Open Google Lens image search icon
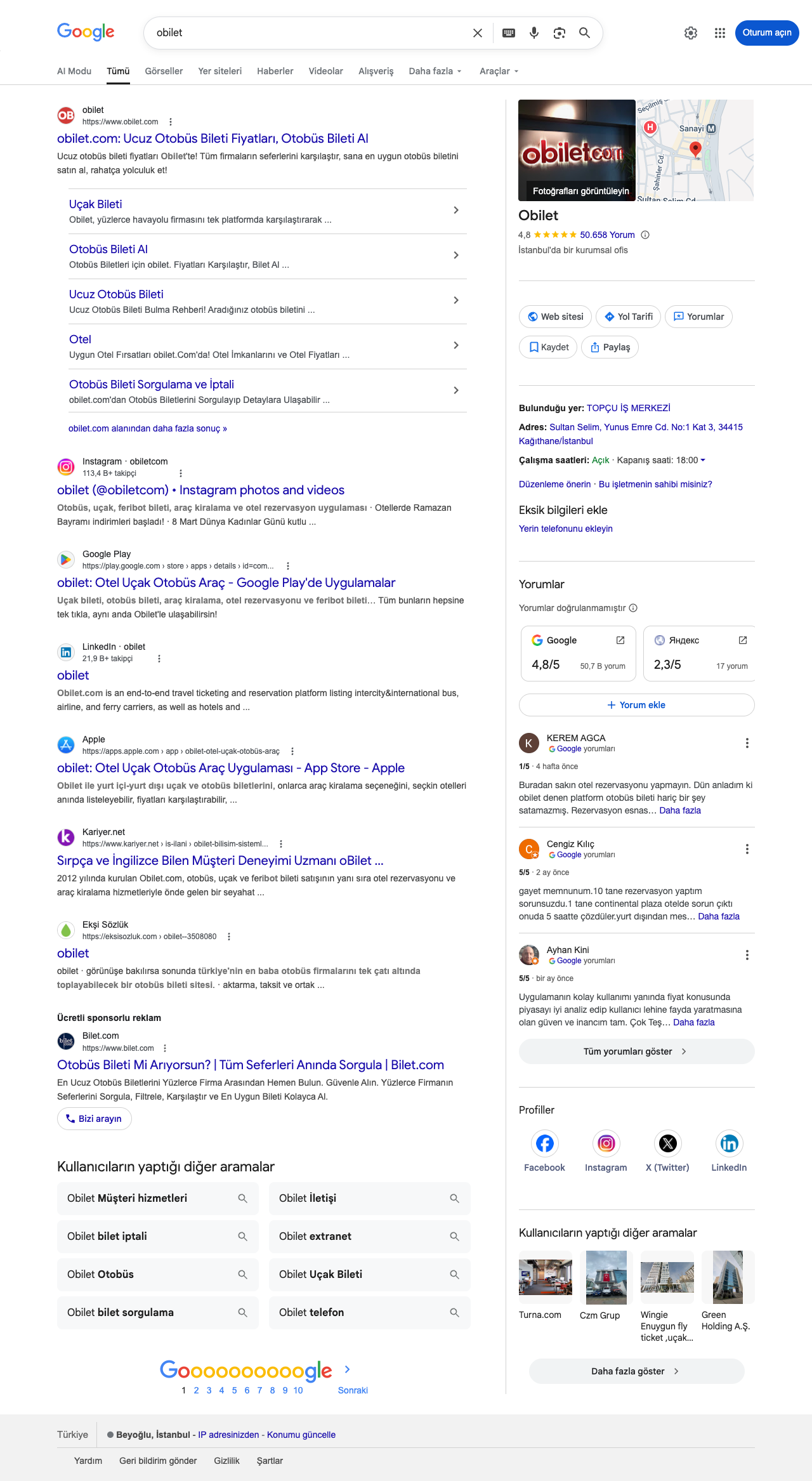 [x=560, y=33]
